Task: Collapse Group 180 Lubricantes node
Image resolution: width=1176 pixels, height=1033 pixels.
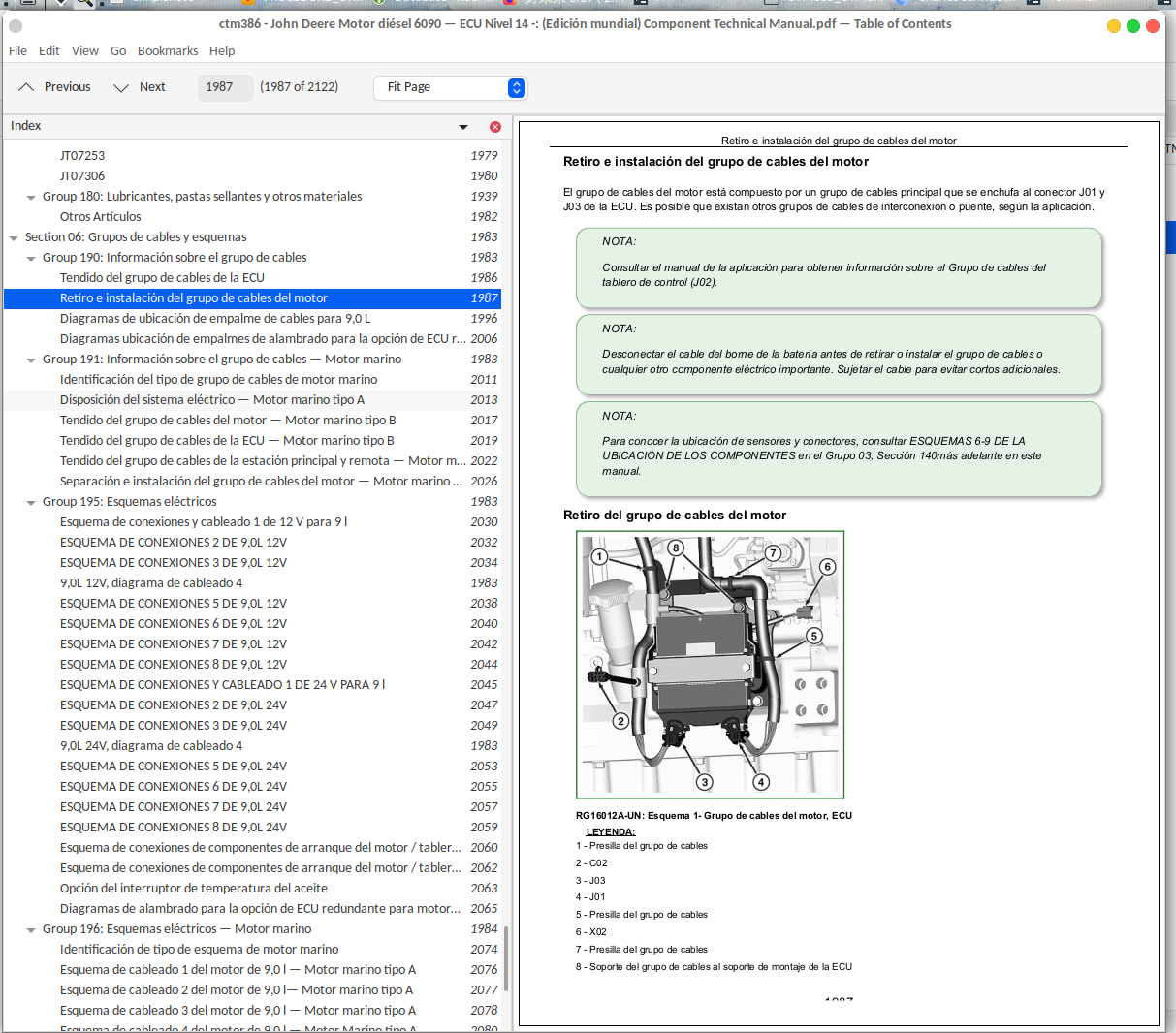Action: point(31,197)
